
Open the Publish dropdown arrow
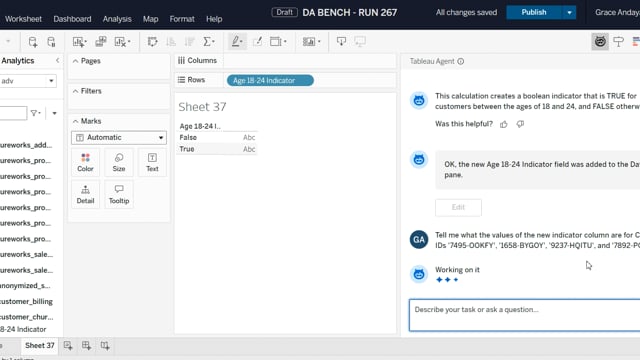coord(569,12)
